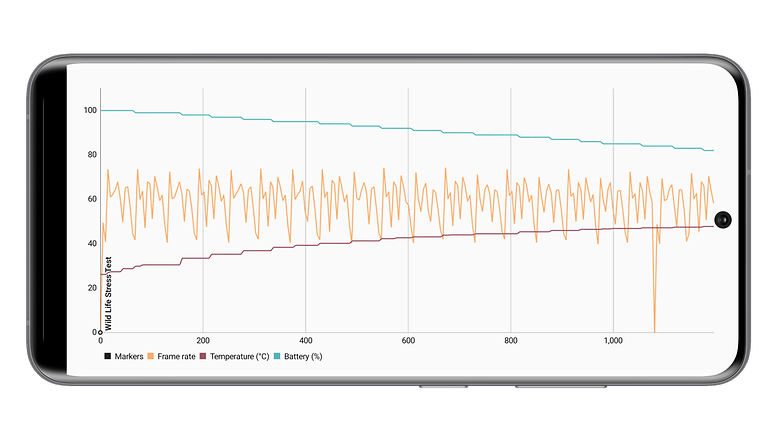The height and width of the screenshot is (440, 782).
Task: Click the x-axis value 800
Action: point(511,341)
